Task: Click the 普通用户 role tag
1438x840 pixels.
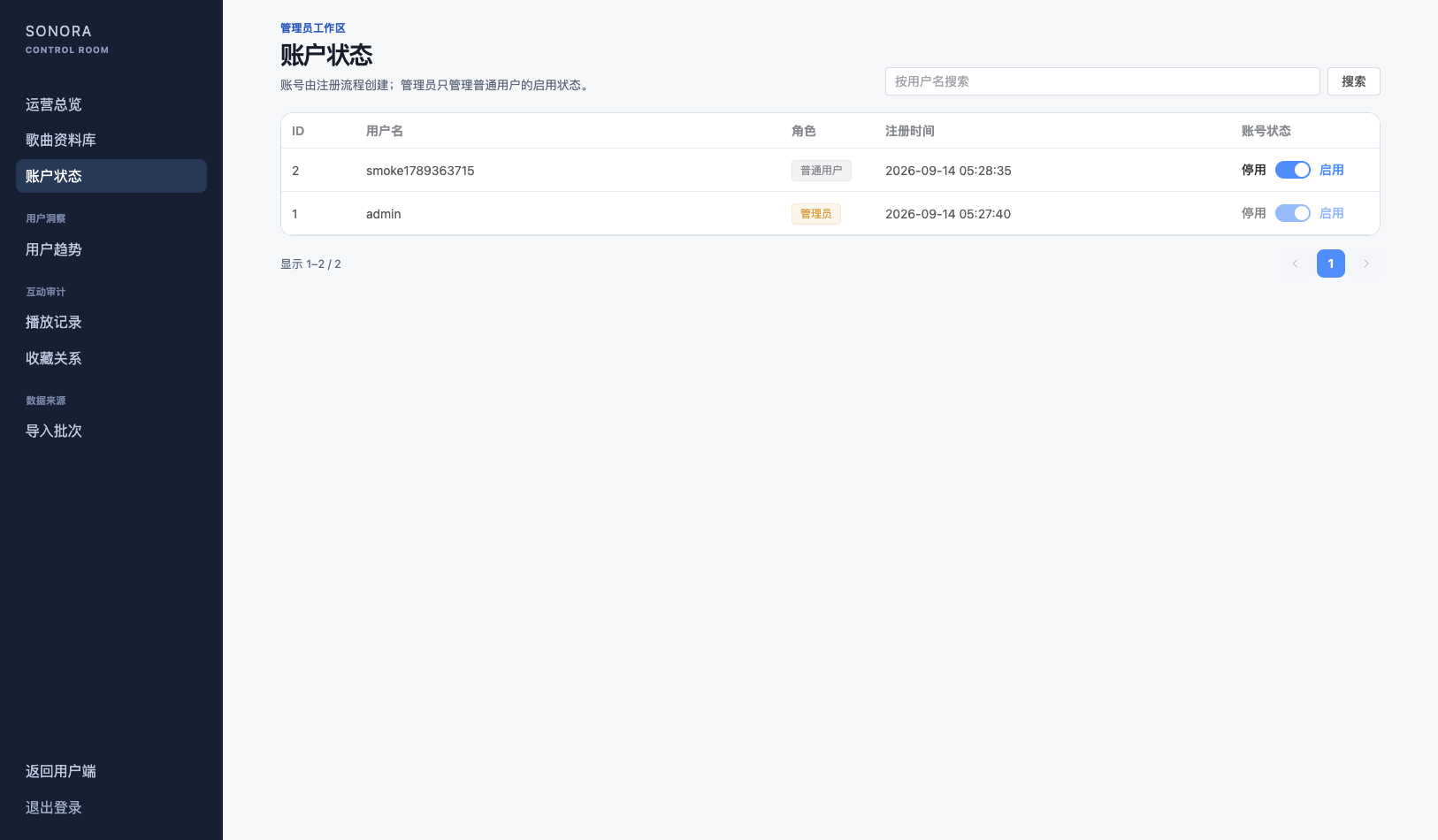Action: click(821, 171)
